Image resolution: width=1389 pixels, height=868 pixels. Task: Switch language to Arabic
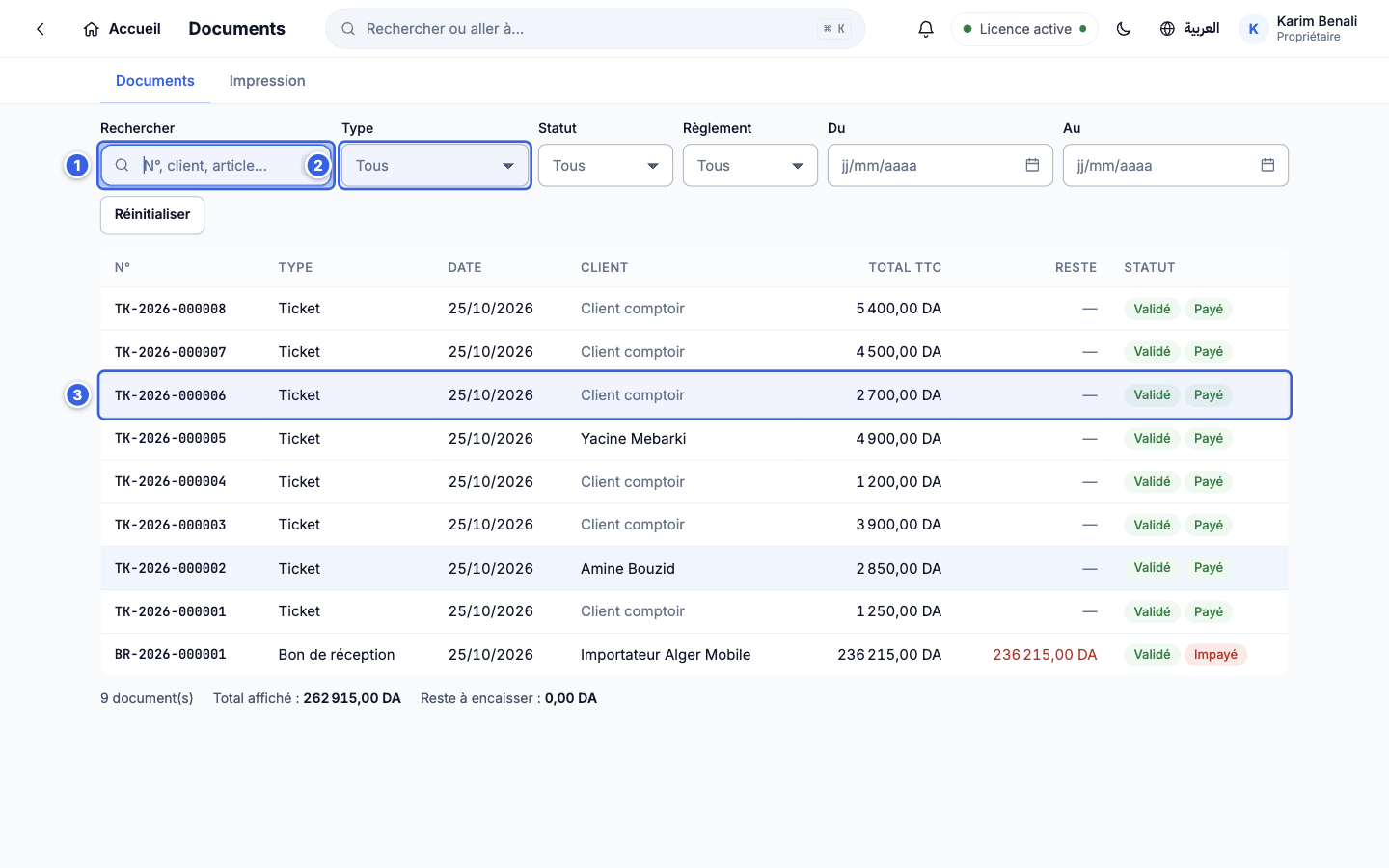coord(1189,29)
